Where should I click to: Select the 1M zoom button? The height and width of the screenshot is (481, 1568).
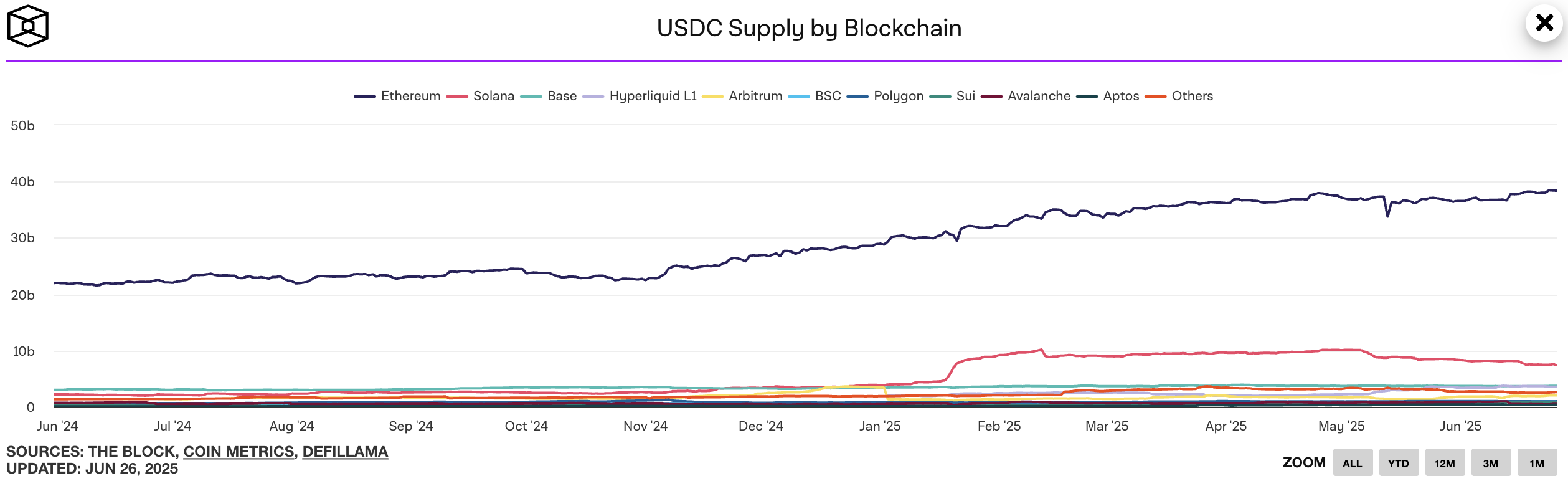1537,463
